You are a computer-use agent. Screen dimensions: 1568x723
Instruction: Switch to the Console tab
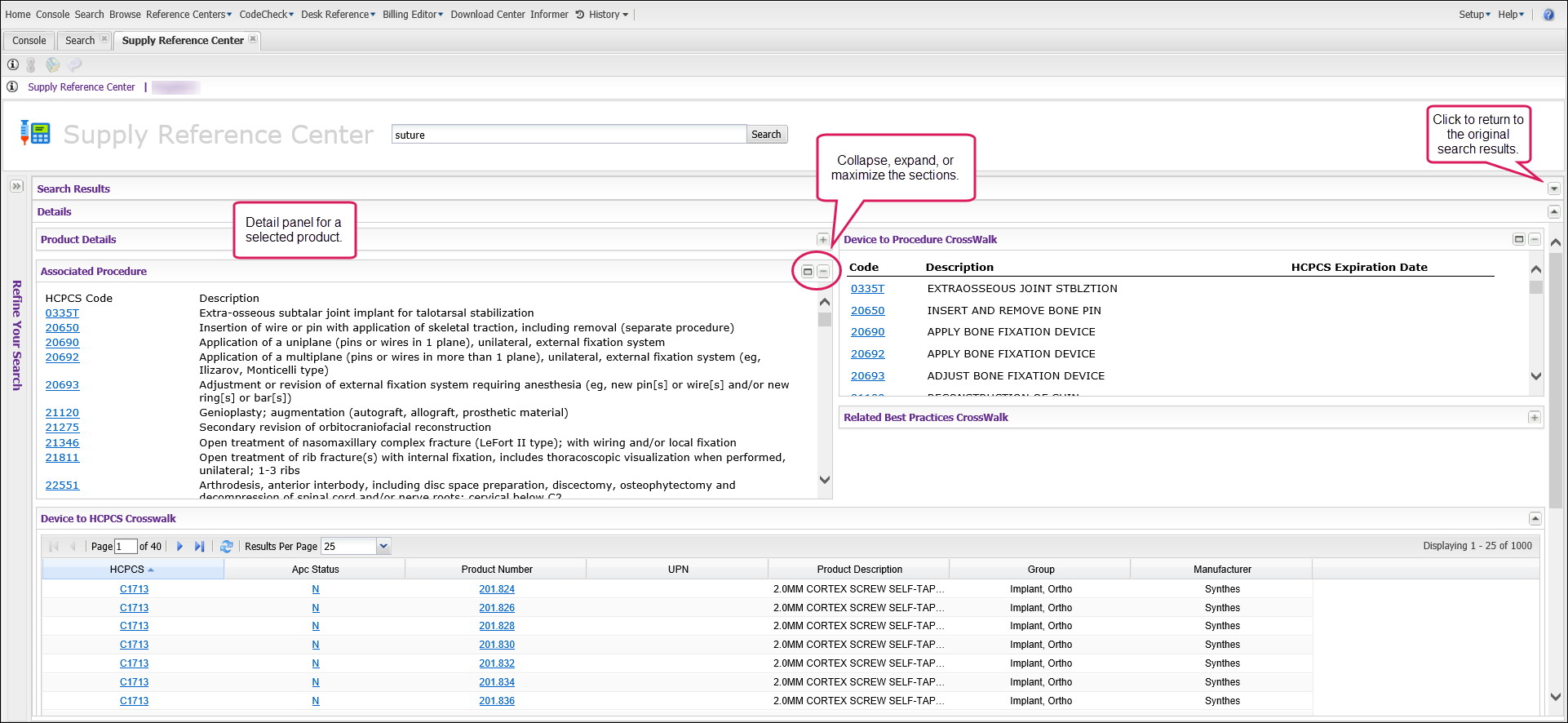pos(29,41)
